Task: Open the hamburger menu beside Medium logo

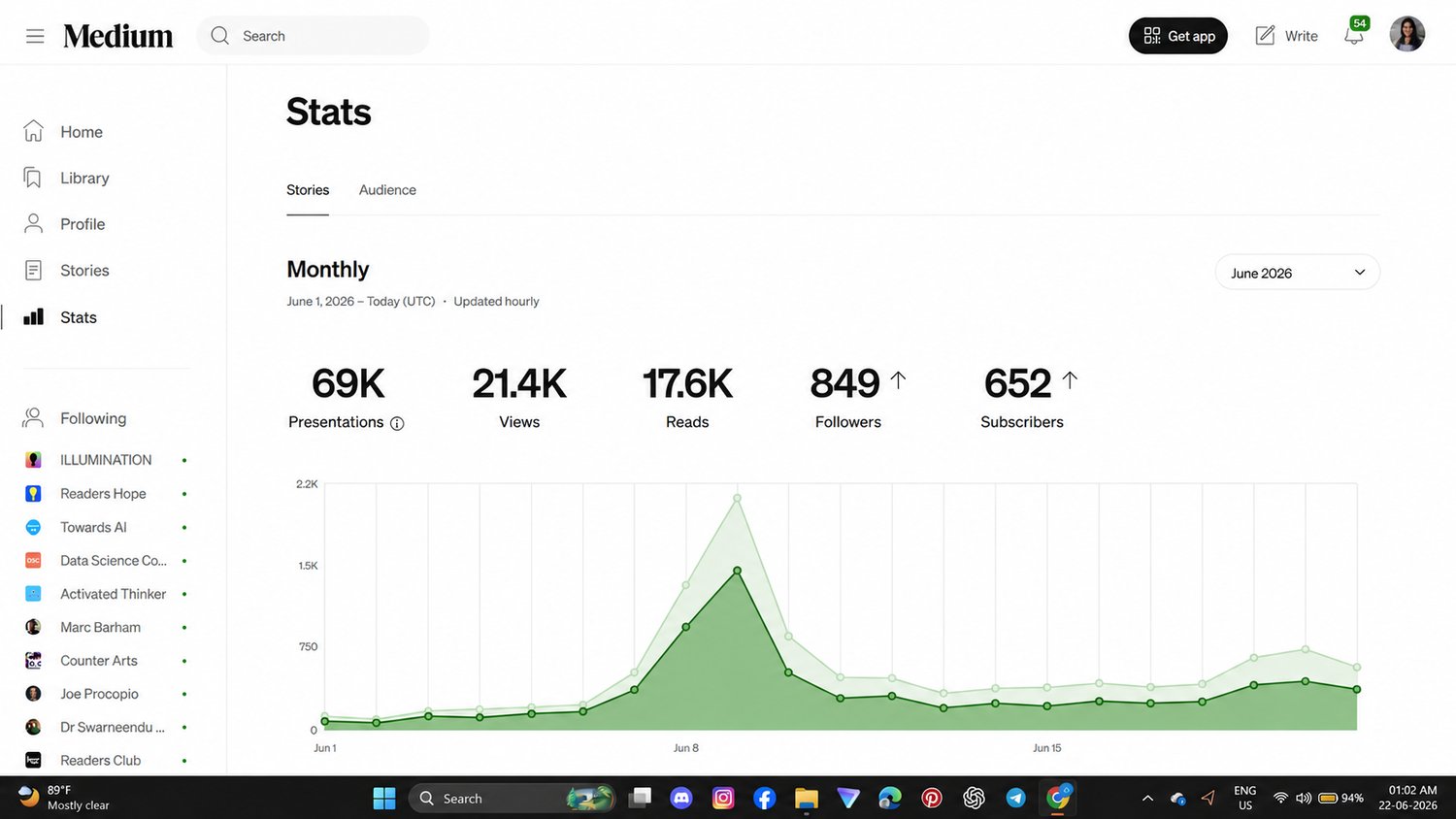Action: coord(35,36)
